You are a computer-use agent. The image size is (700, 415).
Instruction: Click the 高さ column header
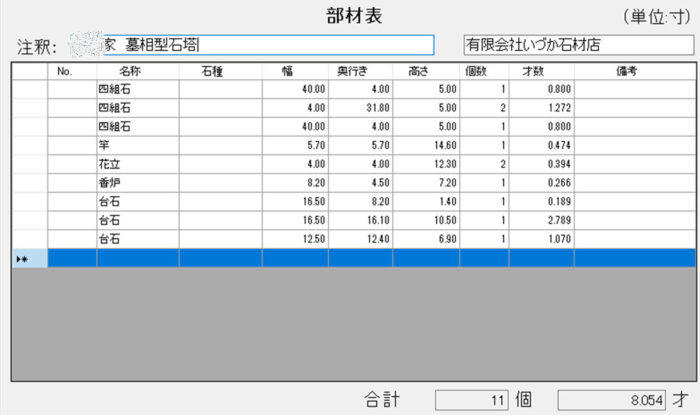426,71
